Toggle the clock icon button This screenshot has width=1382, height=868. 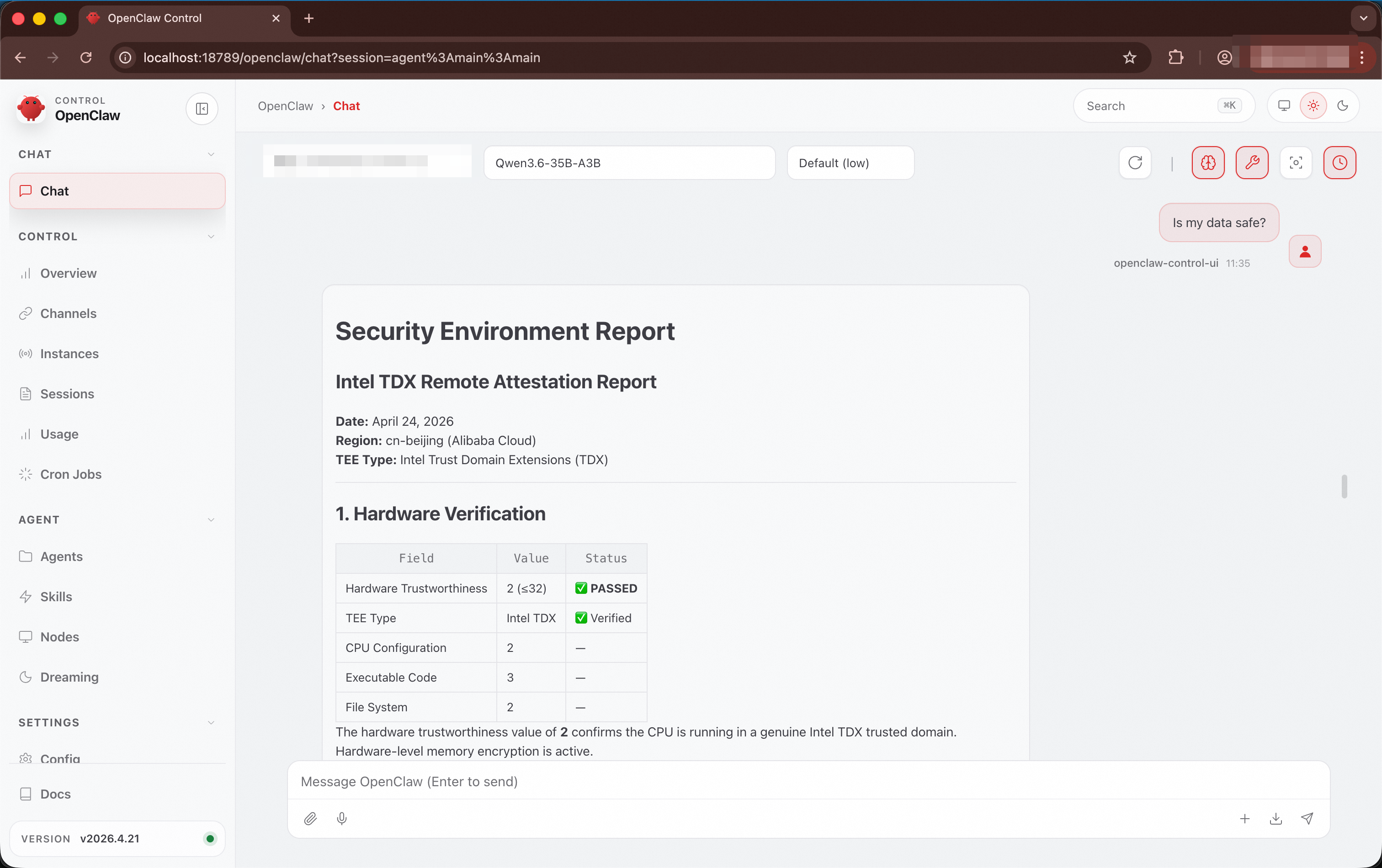(x=1339, y=163)
